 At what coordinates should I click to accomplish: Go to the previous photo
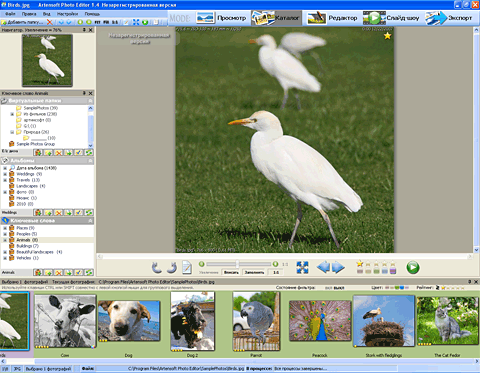(323, 267)
